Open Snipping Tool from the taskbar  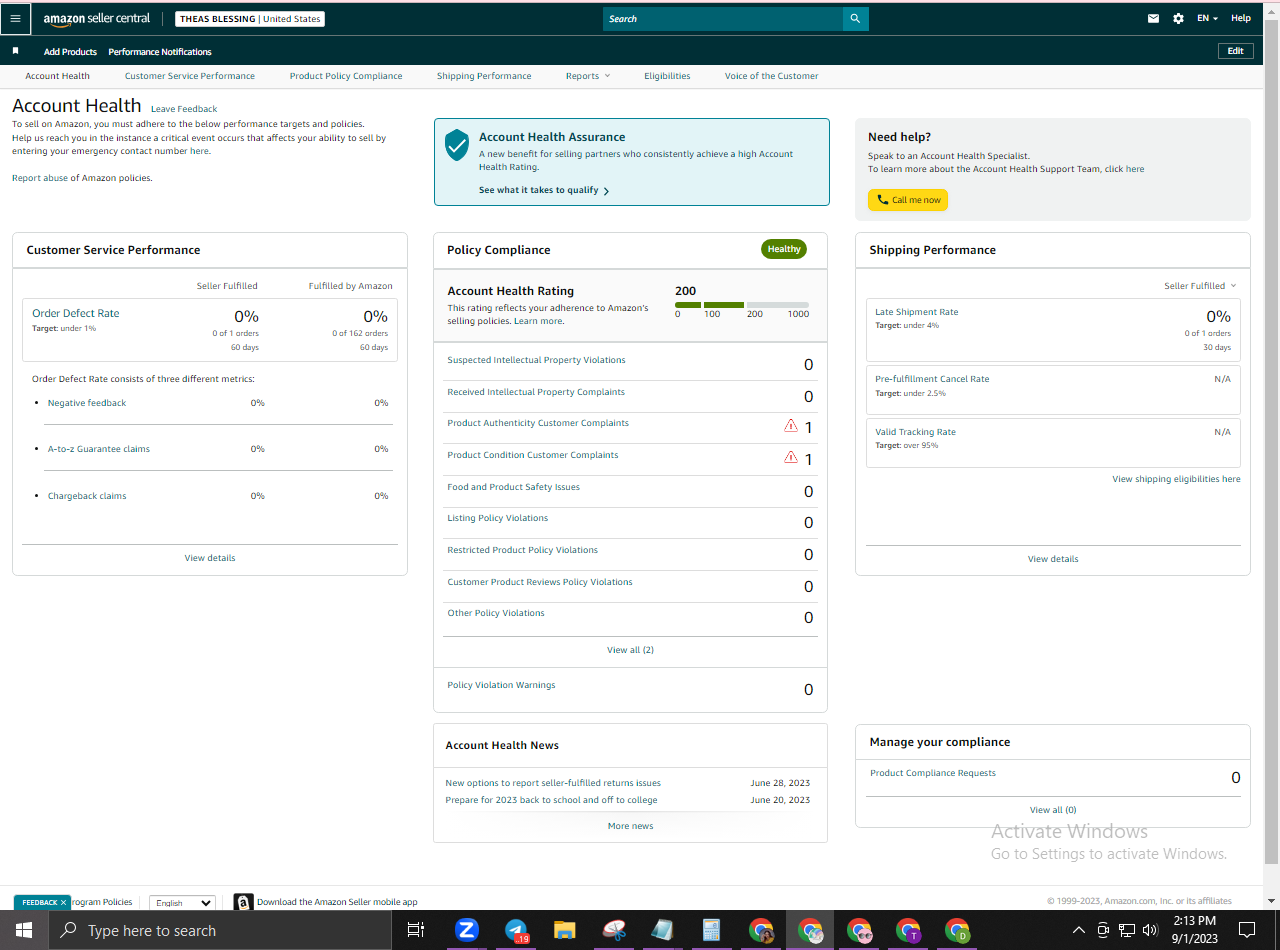(x=614, y=930)
